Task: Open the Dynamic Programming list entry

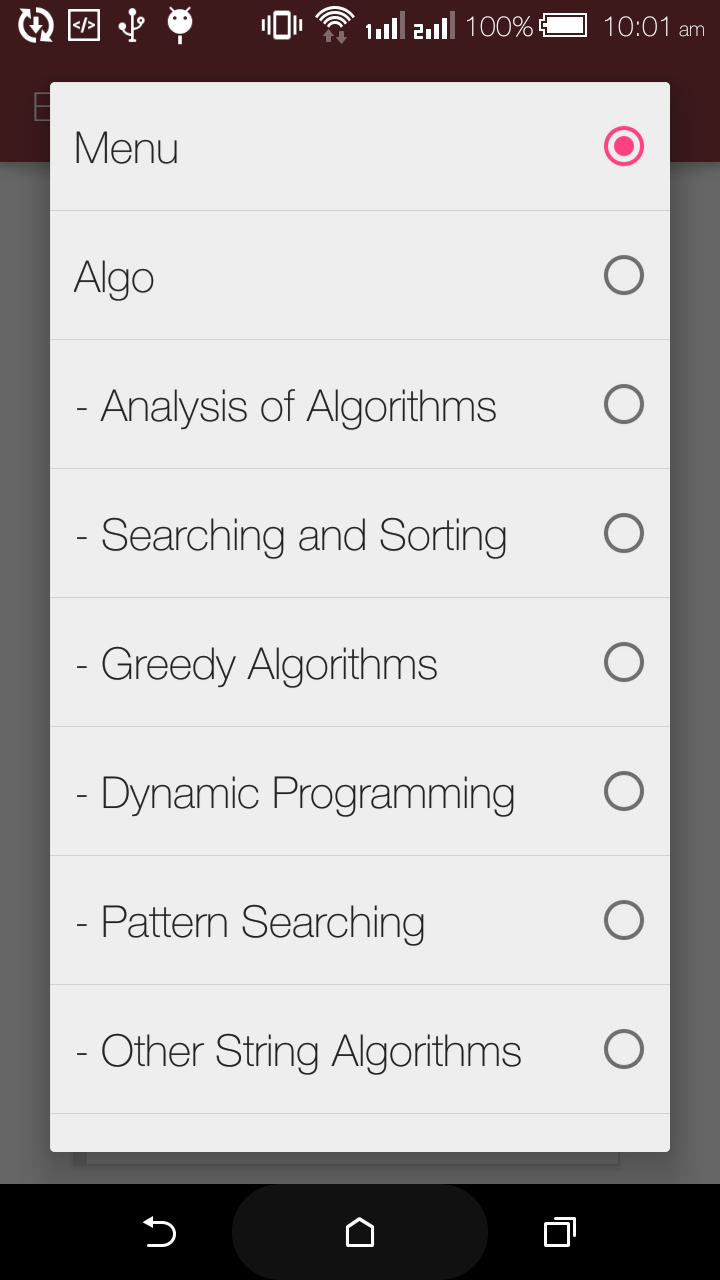Action: 360,791
